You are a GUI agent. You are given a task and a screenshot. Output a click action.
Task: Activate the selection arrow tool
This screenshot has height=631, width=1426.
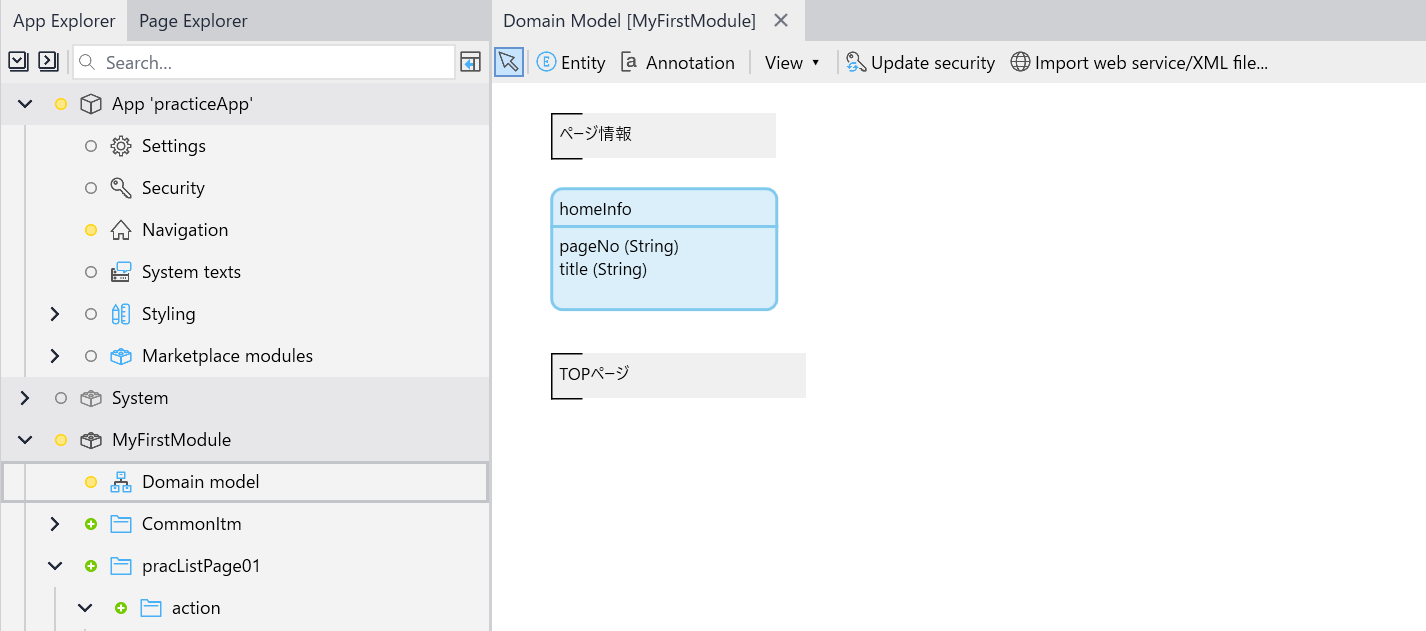click(x=508, y=61)
